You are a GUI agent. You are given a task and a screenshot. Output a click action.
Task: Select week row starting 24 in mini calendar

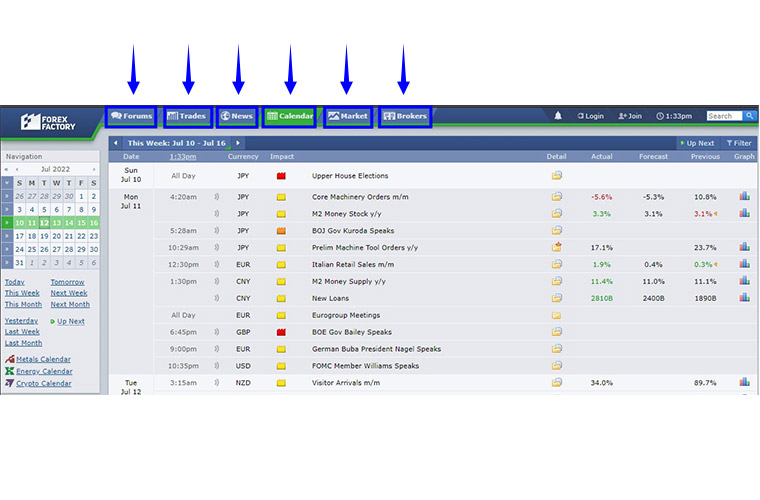point(7,249)
